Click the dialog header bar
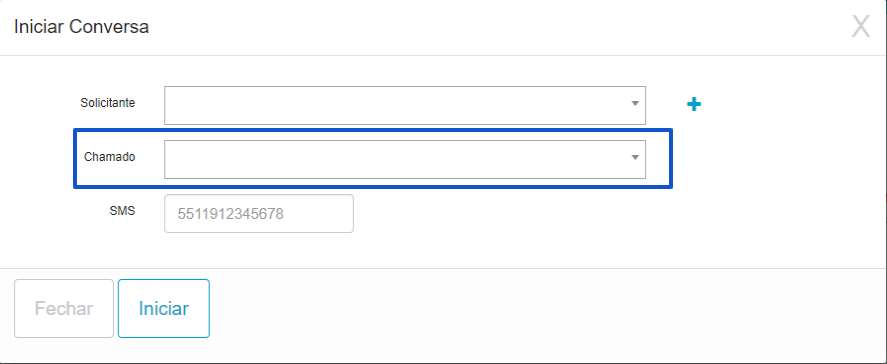Viewport: 887px width, 364px height. [x=444, y=28]
